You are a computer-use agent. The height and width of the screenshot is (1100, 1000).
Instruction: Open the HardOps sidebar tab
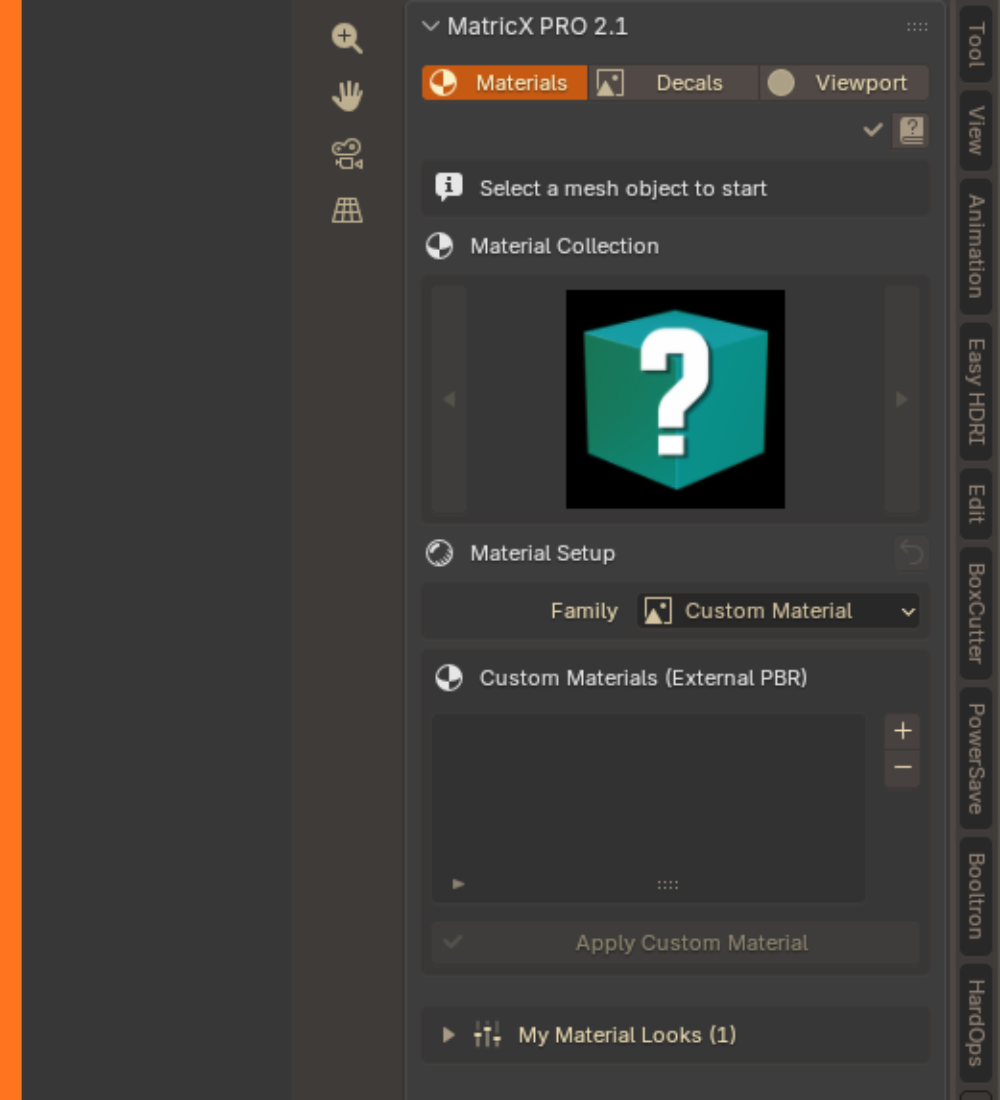point(975,1023)
